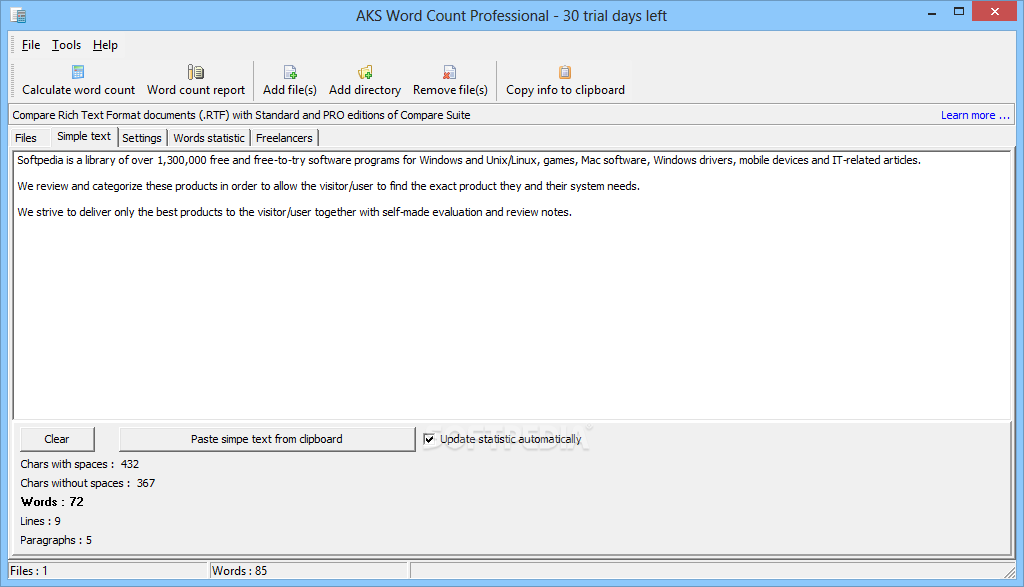1024x587 pixels.
Task: Open the File menu
Action: point(31,45)
